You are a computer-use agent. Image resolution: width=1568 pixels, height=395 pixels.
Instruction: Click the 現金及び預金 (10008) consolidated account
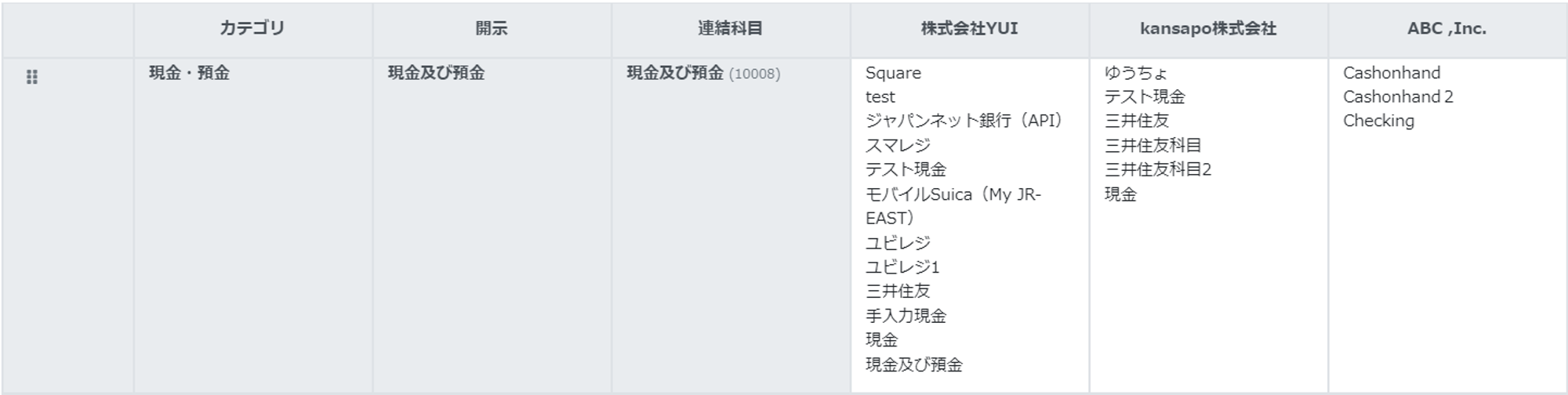click(703, 73)
